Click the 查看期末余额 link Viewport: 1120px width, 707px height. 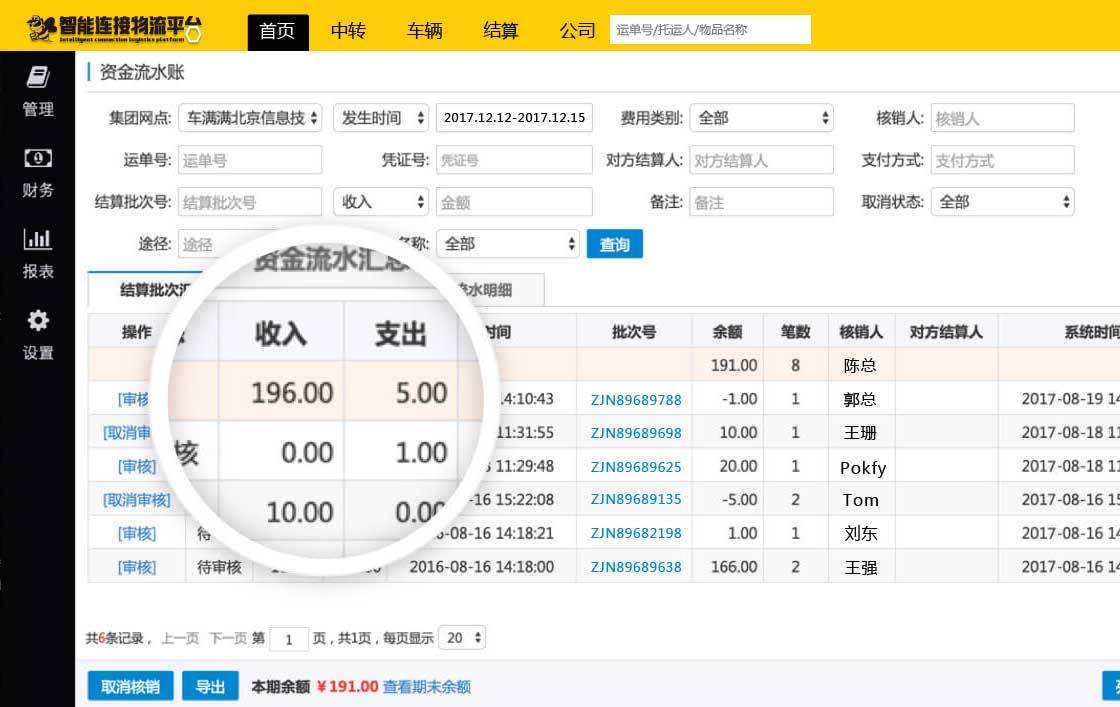[x=427, y=687]
